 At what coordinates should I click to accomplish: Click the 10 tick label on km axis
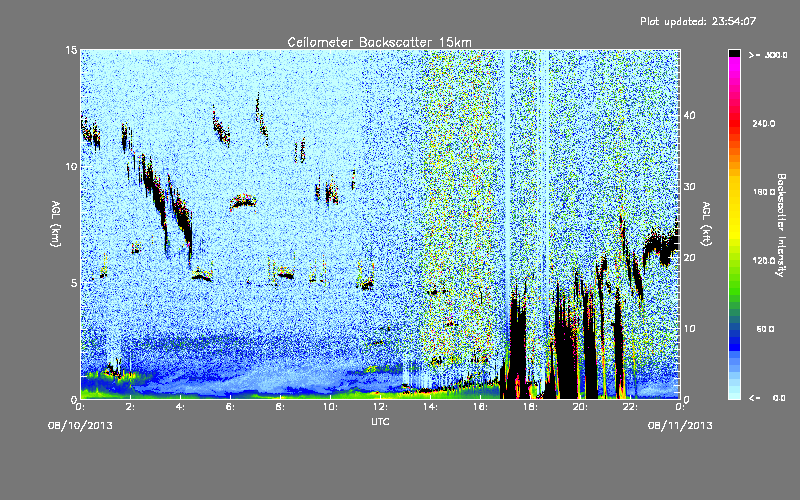[71, 166]
